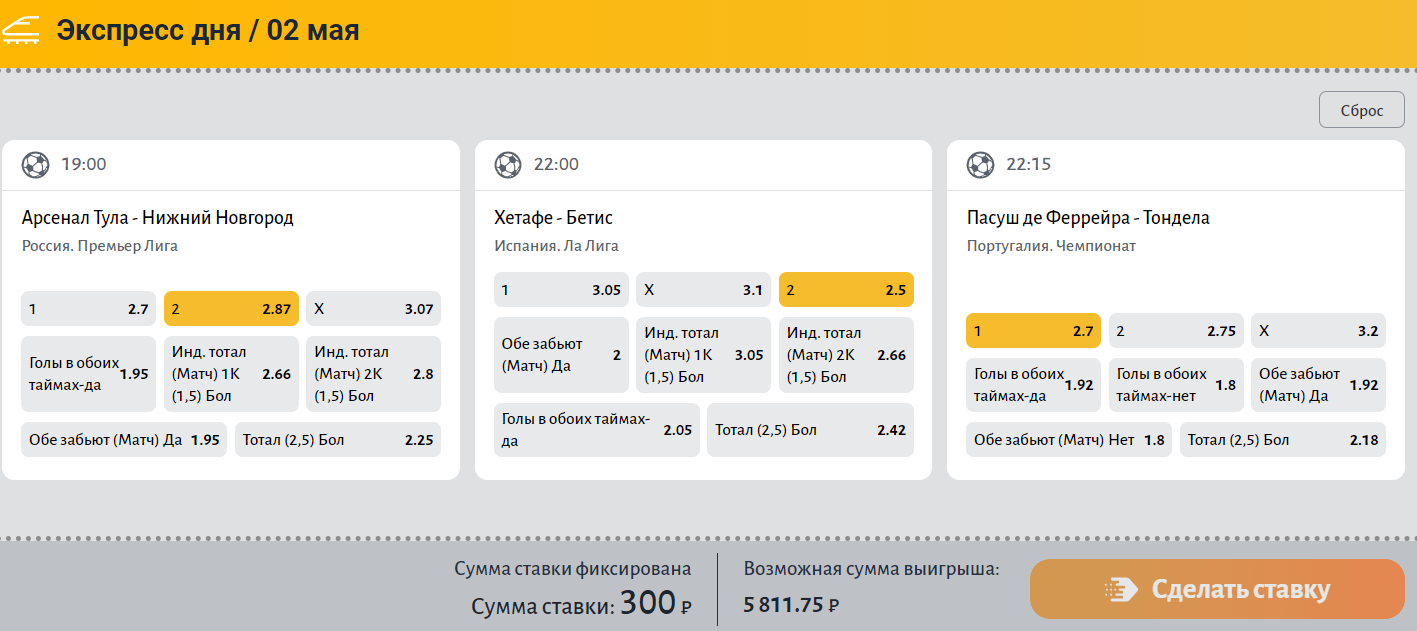Screen dimensions: 1417x631
Task: Select outcome 1 at 2.7 for Арсенал Тула
Action: pos(88,309)
